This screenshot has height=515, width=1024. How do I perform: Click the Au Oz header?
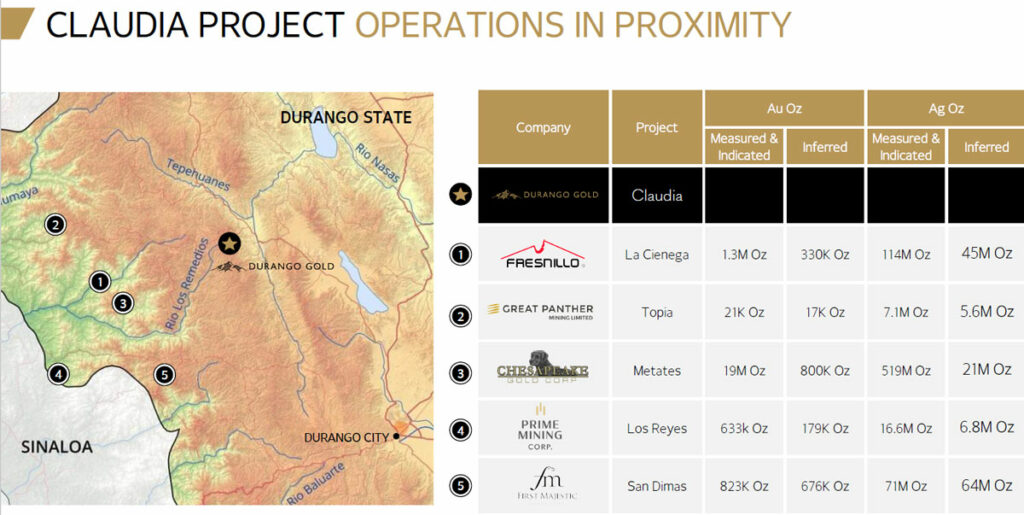point(784,108)
